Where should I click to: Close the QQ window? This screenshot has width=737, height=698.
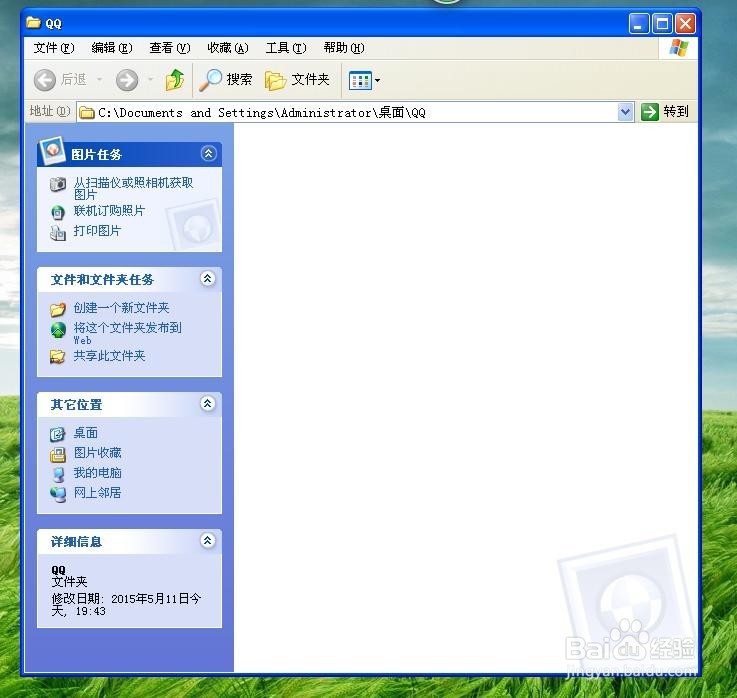pos(685,24)
